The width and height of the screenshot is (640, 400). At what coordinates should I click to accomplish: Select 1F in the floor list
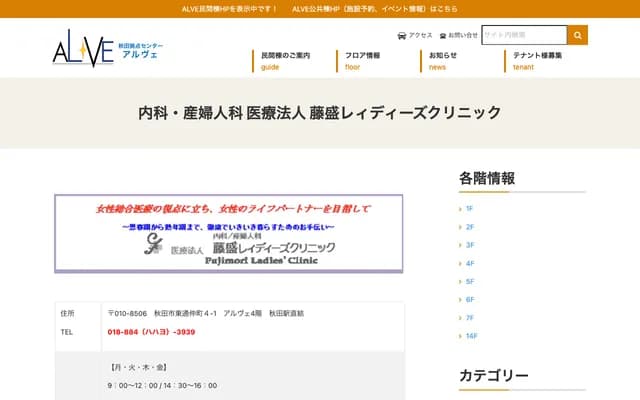(469, 209)
